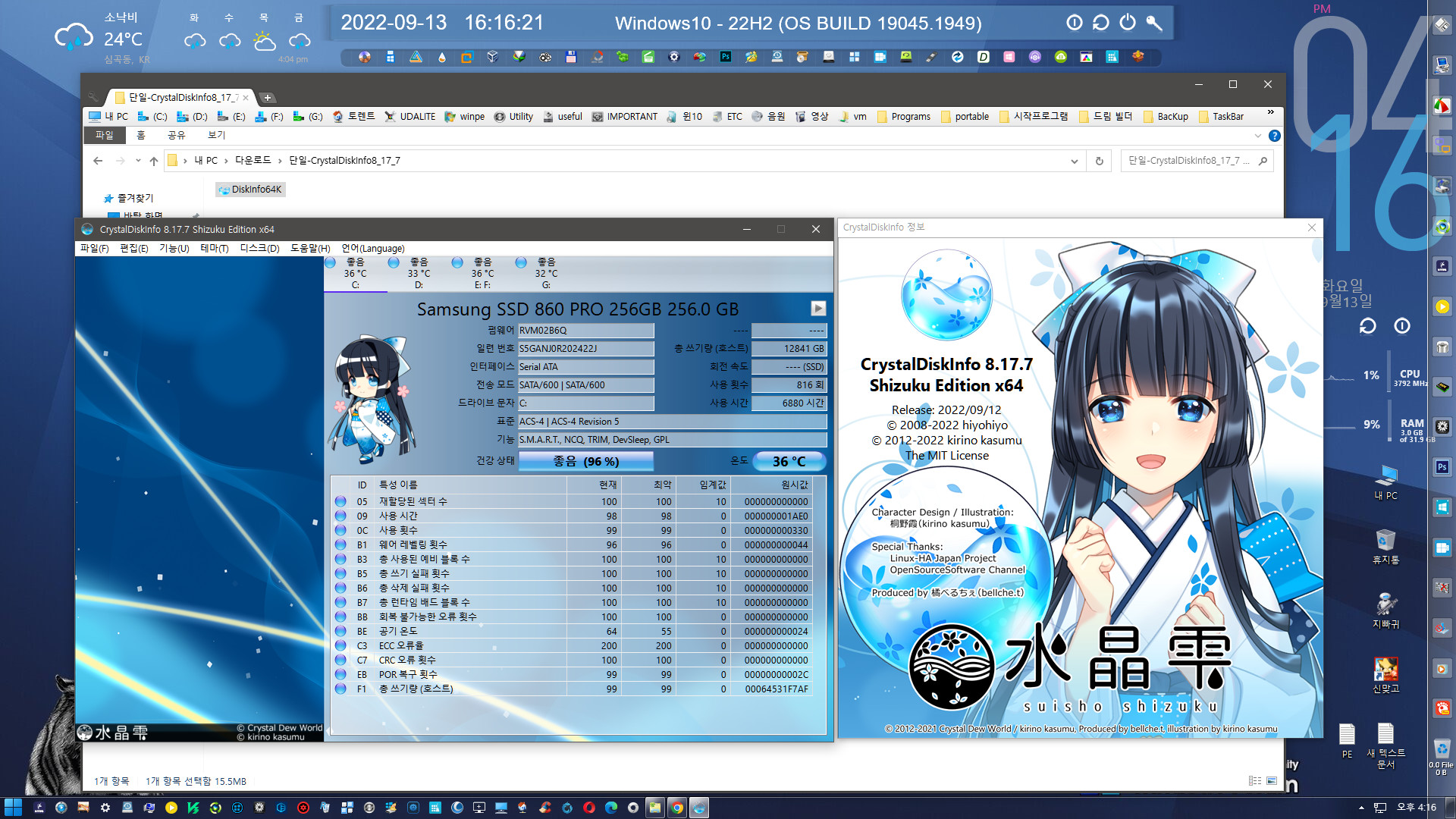Click the floppy disk save icon in top dock
The width and height of the screenshot is (1456, 819).
(x=571, y=57)
